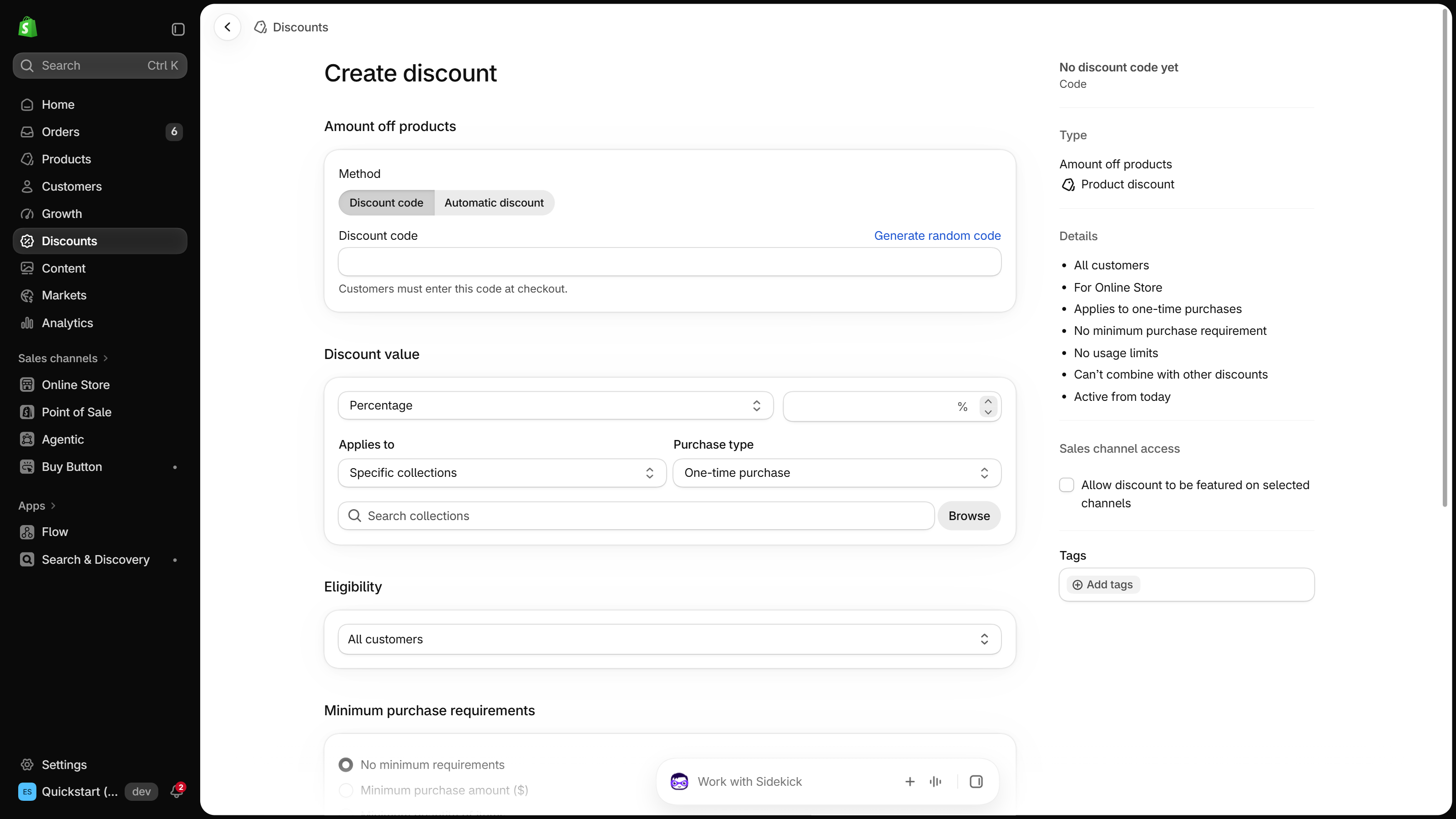Open the Purchase type One-time purchase dropdown
This screenshot has height=819, width=1456.
point(837,473)
